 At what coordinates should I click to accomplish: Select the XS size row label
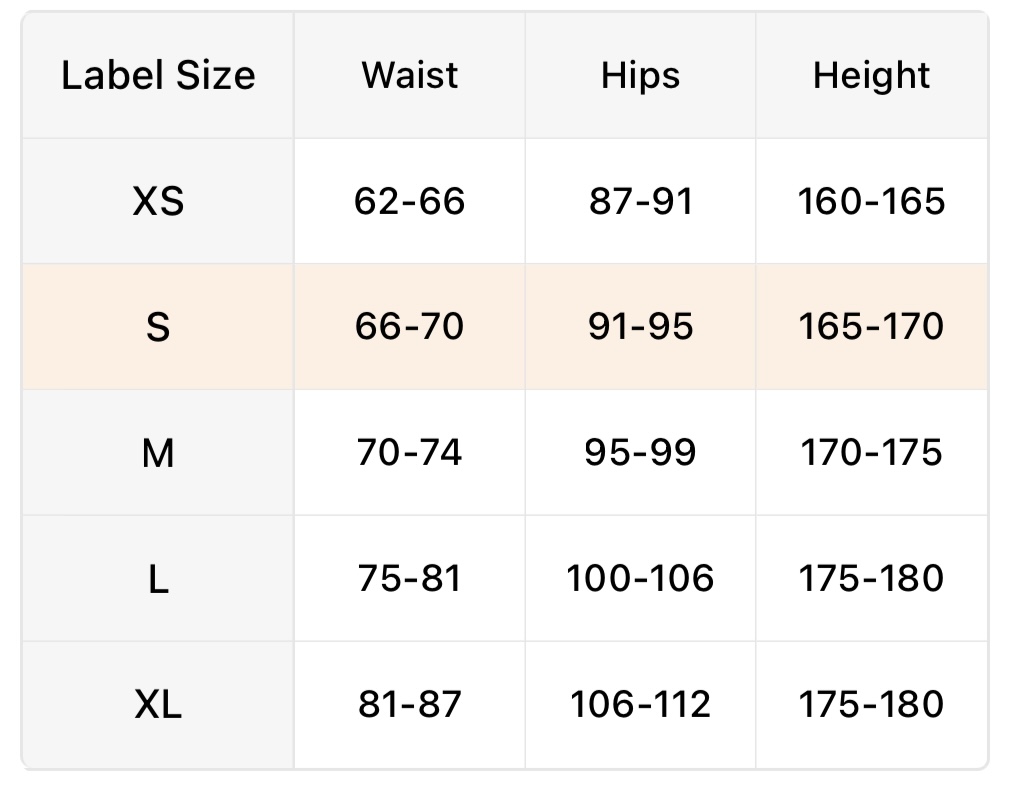pyautogui.click(x=158, y=202)
